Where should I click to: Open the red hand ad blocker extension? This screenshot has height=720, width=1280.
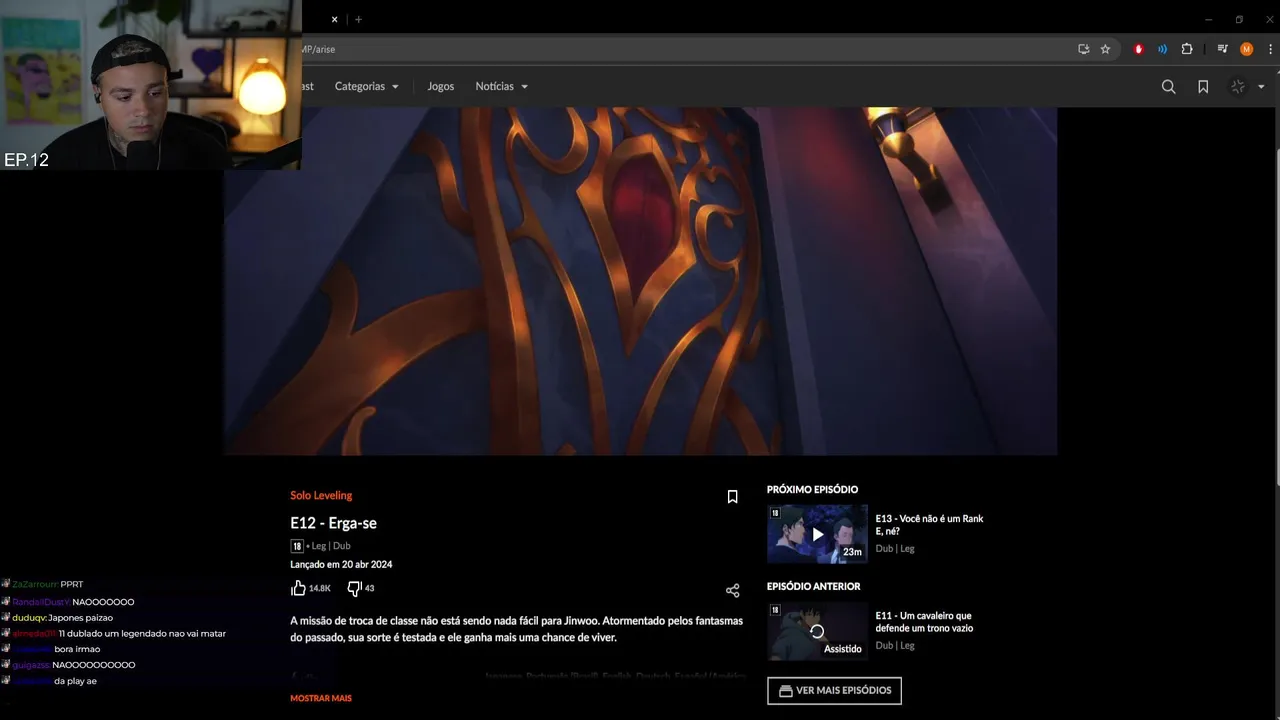coord(1138,49)
